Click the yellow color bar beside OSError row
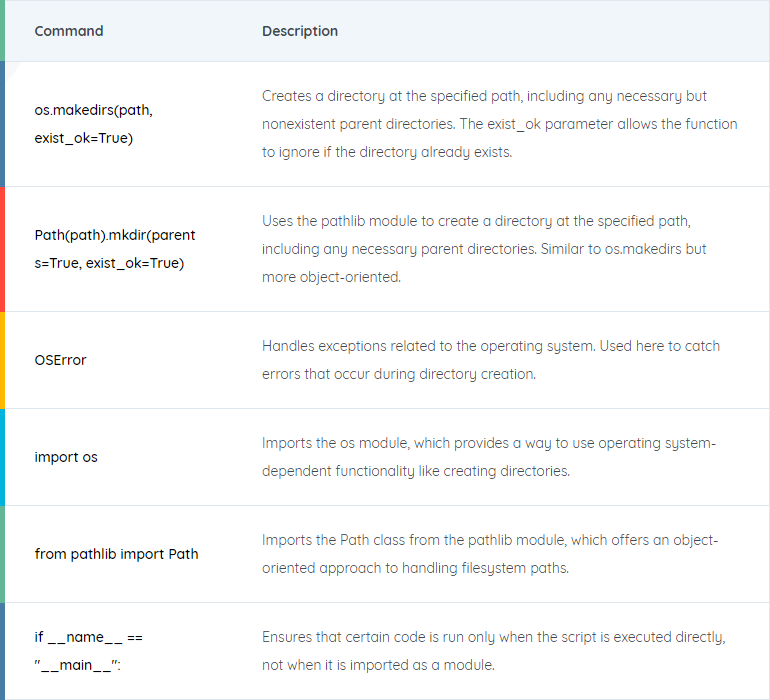The image size is (770, 700). tap(2, 360)
